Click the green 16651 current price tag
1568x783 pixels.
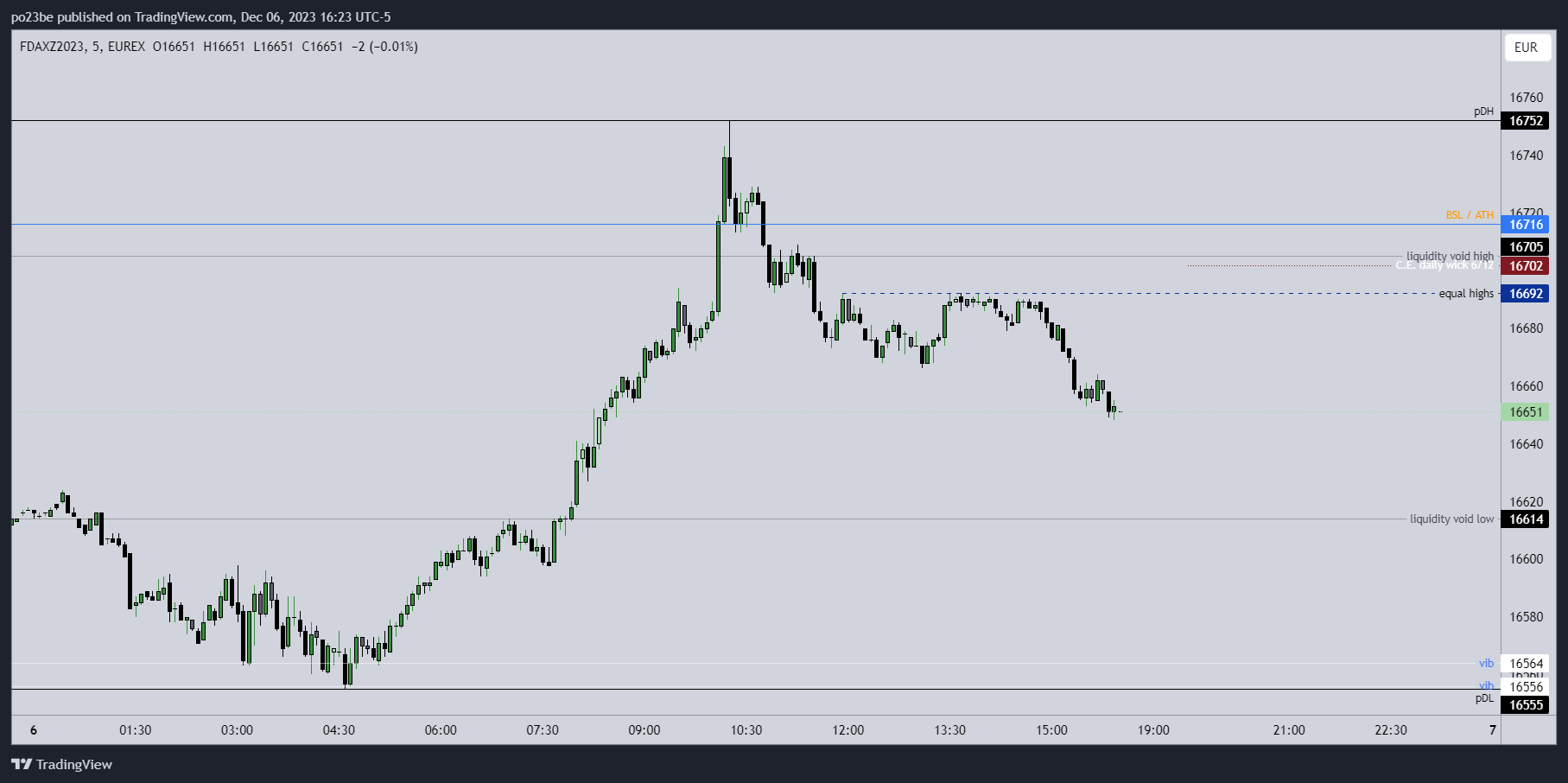click(1526, 412)
